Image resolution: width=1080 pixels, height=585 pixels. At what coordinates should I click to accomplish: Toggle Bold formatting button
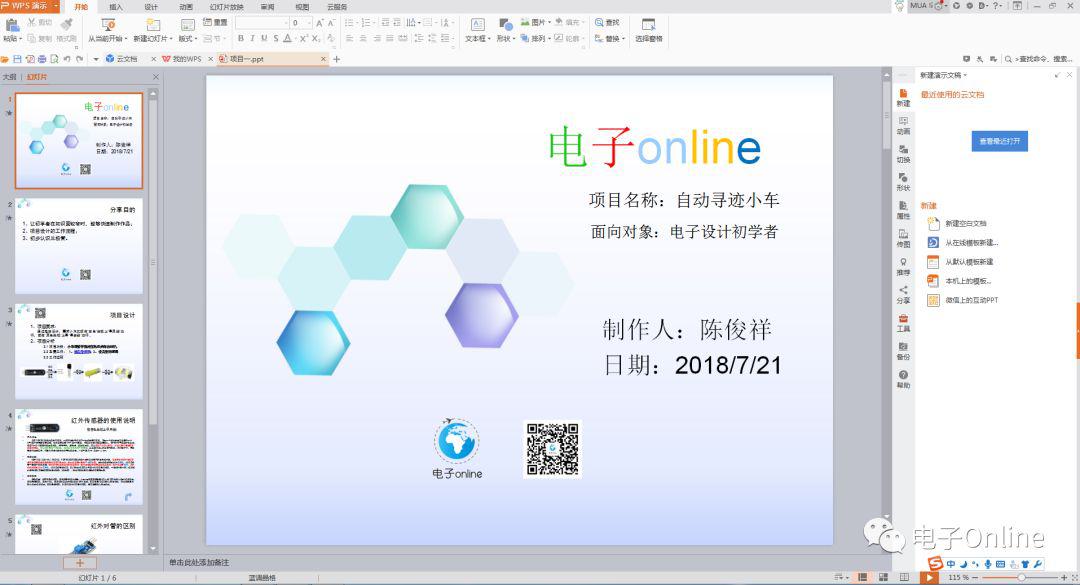pos(240,39)
